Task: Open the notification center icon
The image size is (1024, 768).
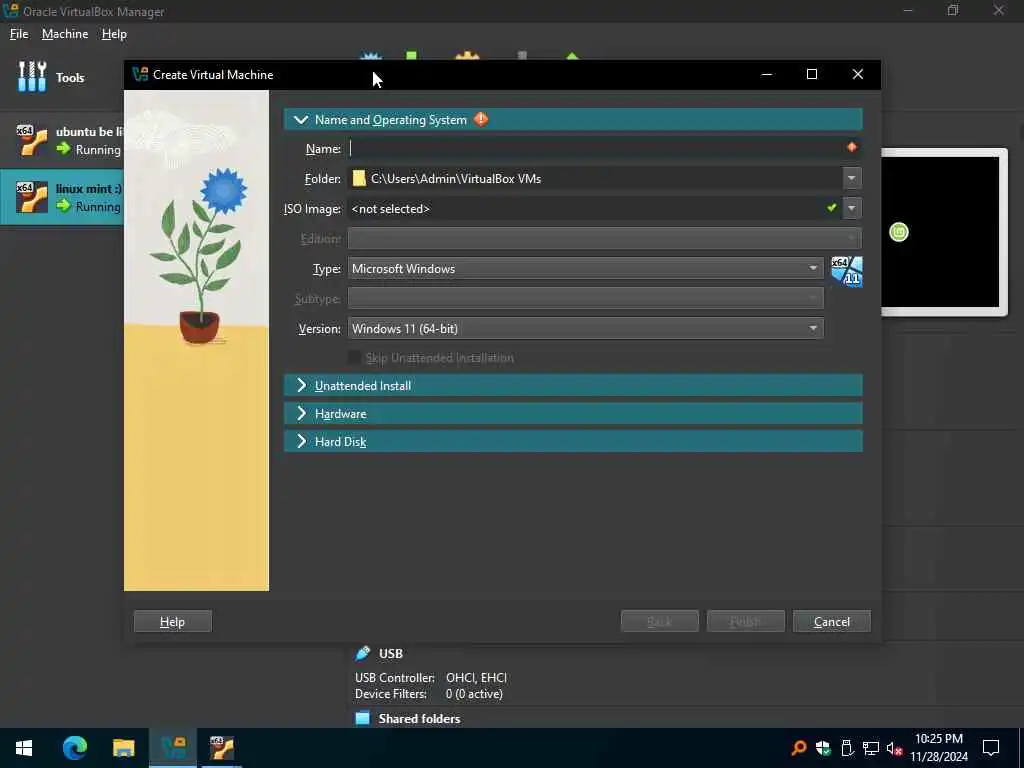Action: coord(991,748)
